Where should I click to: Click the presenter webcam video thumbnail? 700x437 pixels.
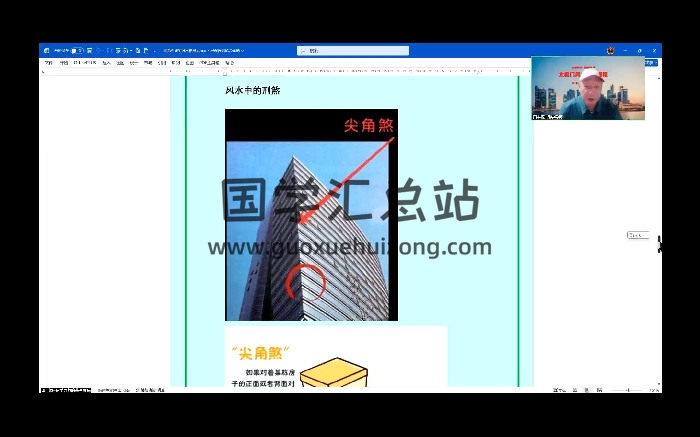[x=587, y=88]
